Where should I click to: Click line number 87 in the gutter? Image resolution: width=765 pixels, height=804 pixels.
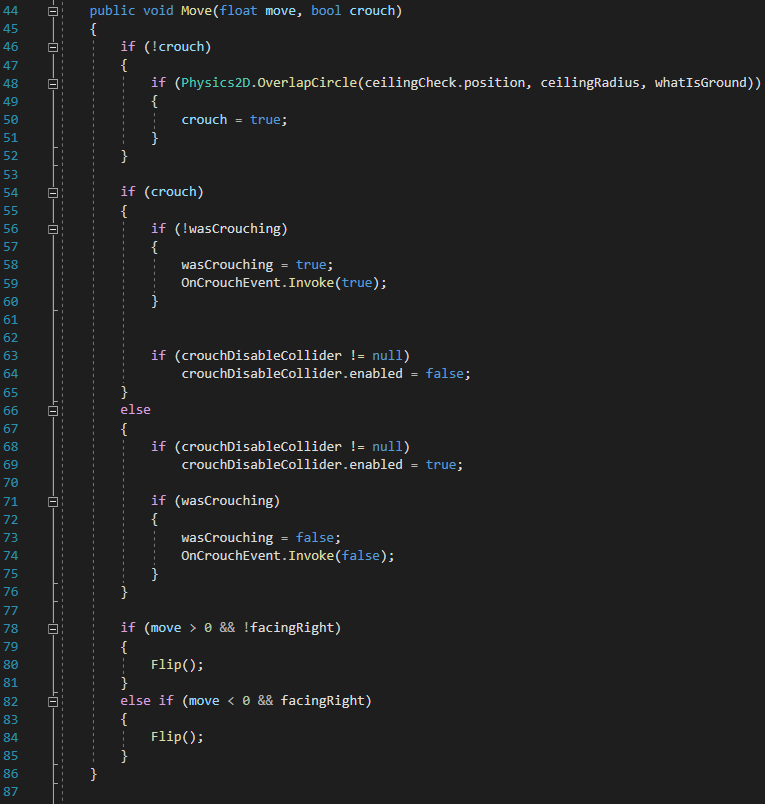pyautogui.click(x=12, y=791)
